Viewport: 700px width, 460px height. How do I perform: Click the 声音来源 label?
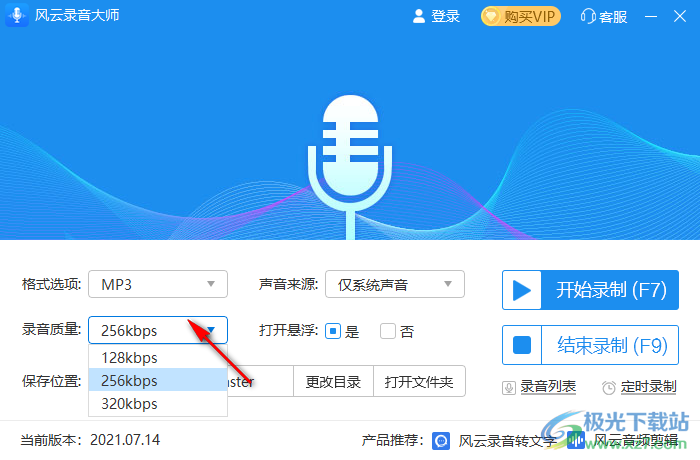[x=288, y=284]
